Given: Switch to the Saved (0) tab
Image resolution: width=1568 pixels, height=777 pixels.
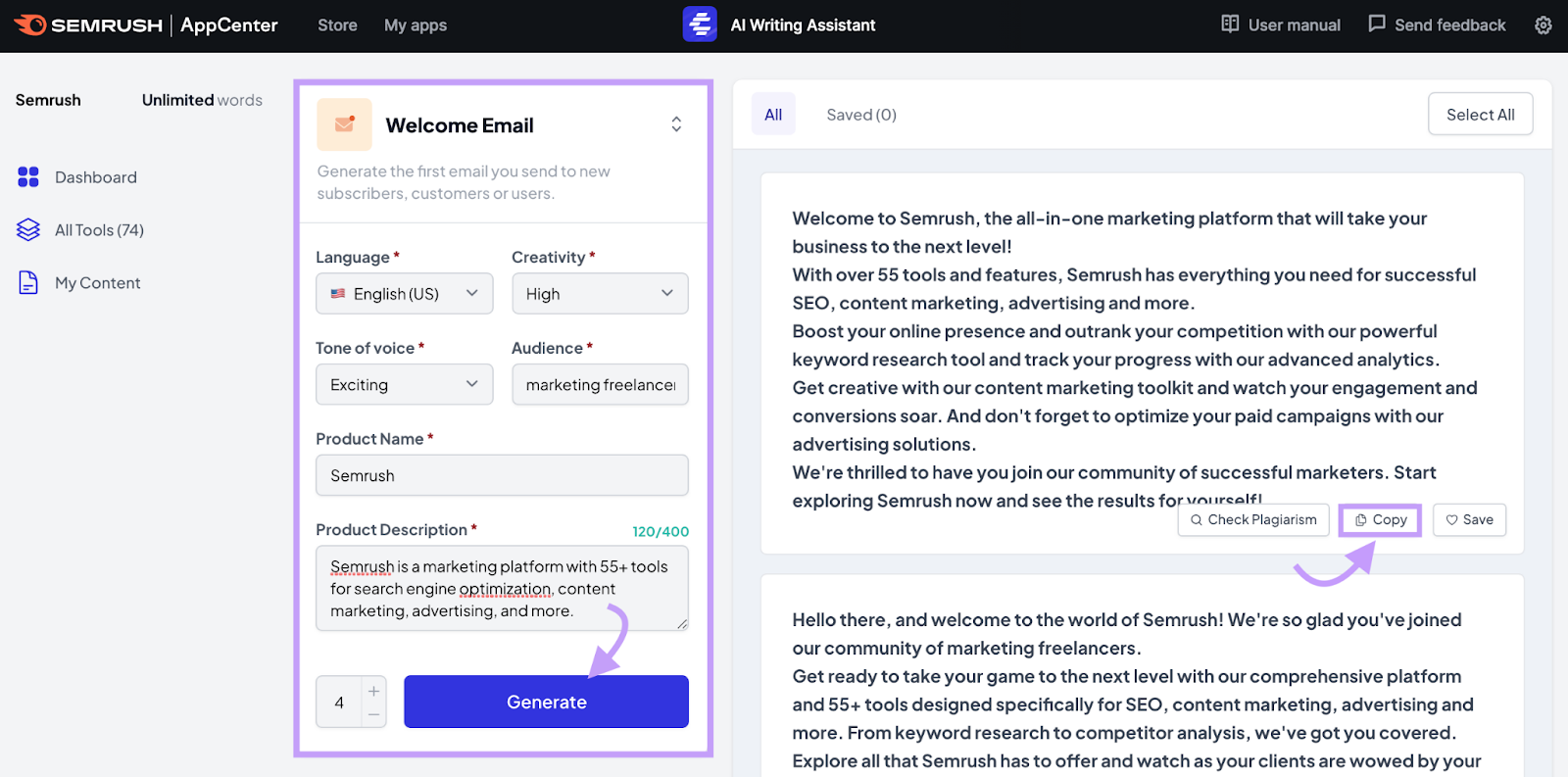Looking at the screenshot, I should (x=860, y=115).
